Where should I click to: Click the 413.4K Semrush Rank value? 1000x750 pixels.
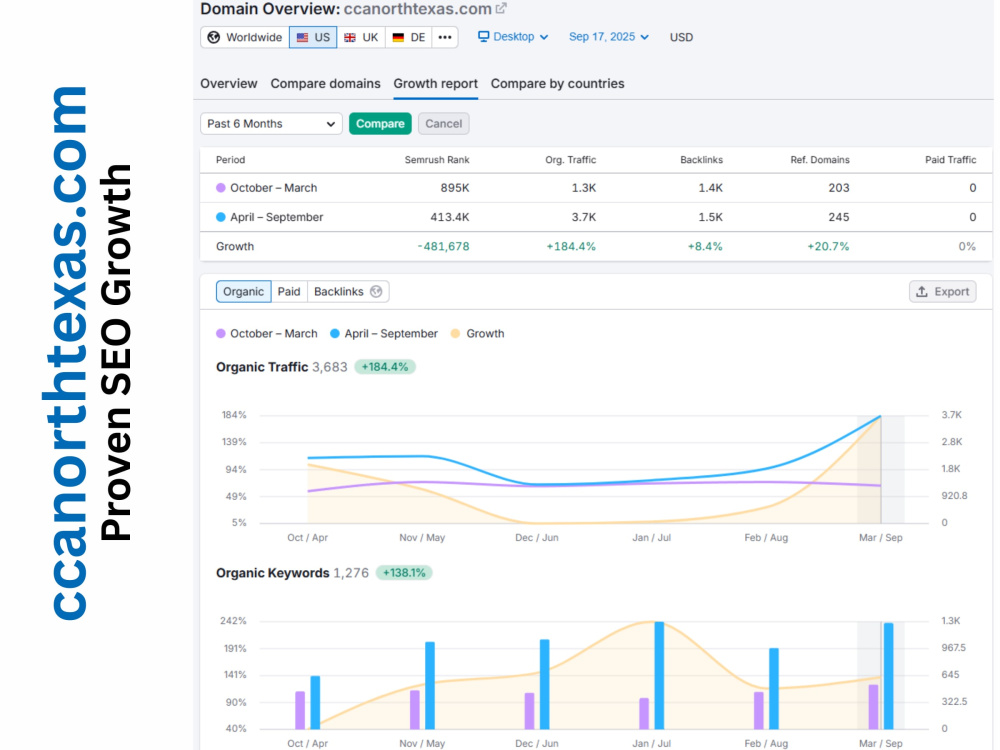tap(450, 217)
